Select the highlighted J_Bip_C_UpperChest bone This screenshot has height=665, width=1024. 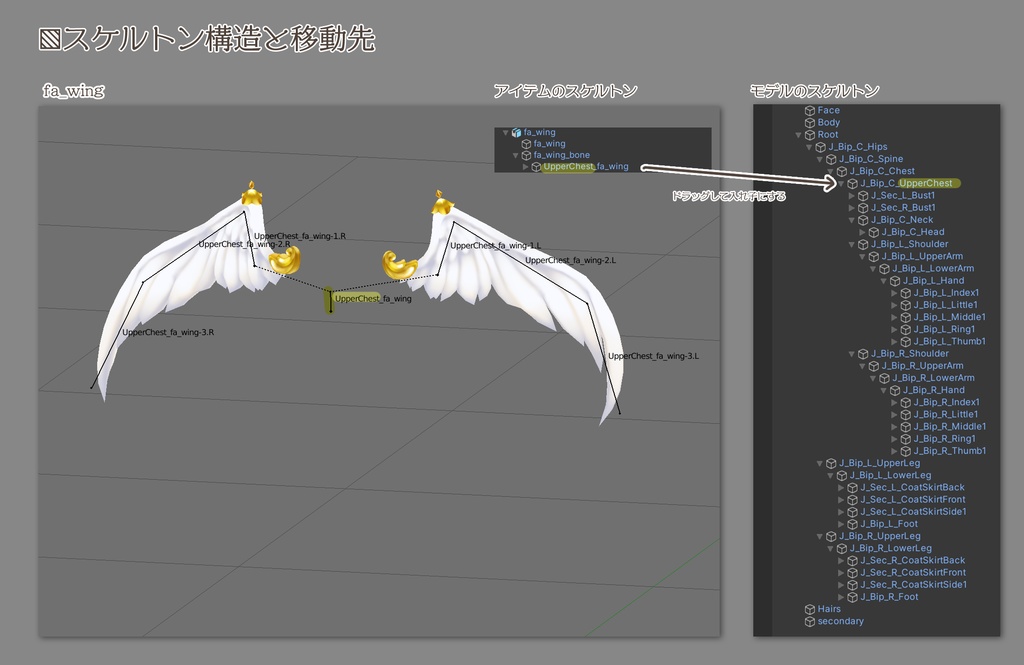tap(907, 183)
